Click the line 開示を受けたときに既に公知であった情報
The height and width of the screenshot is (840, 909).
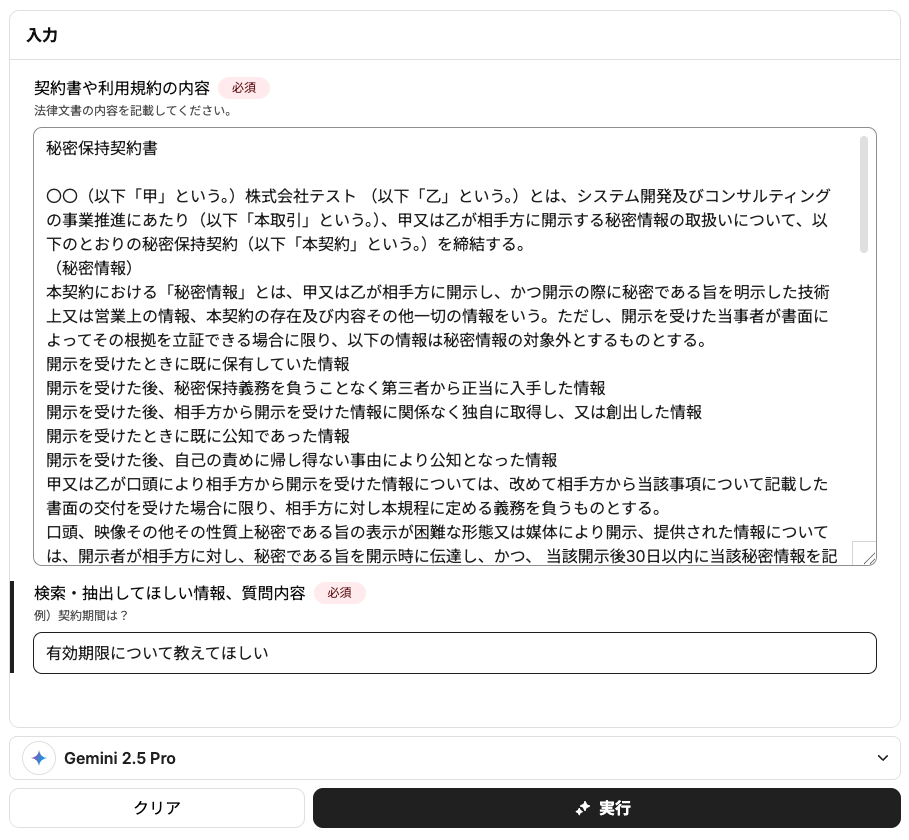click(198, 436)
